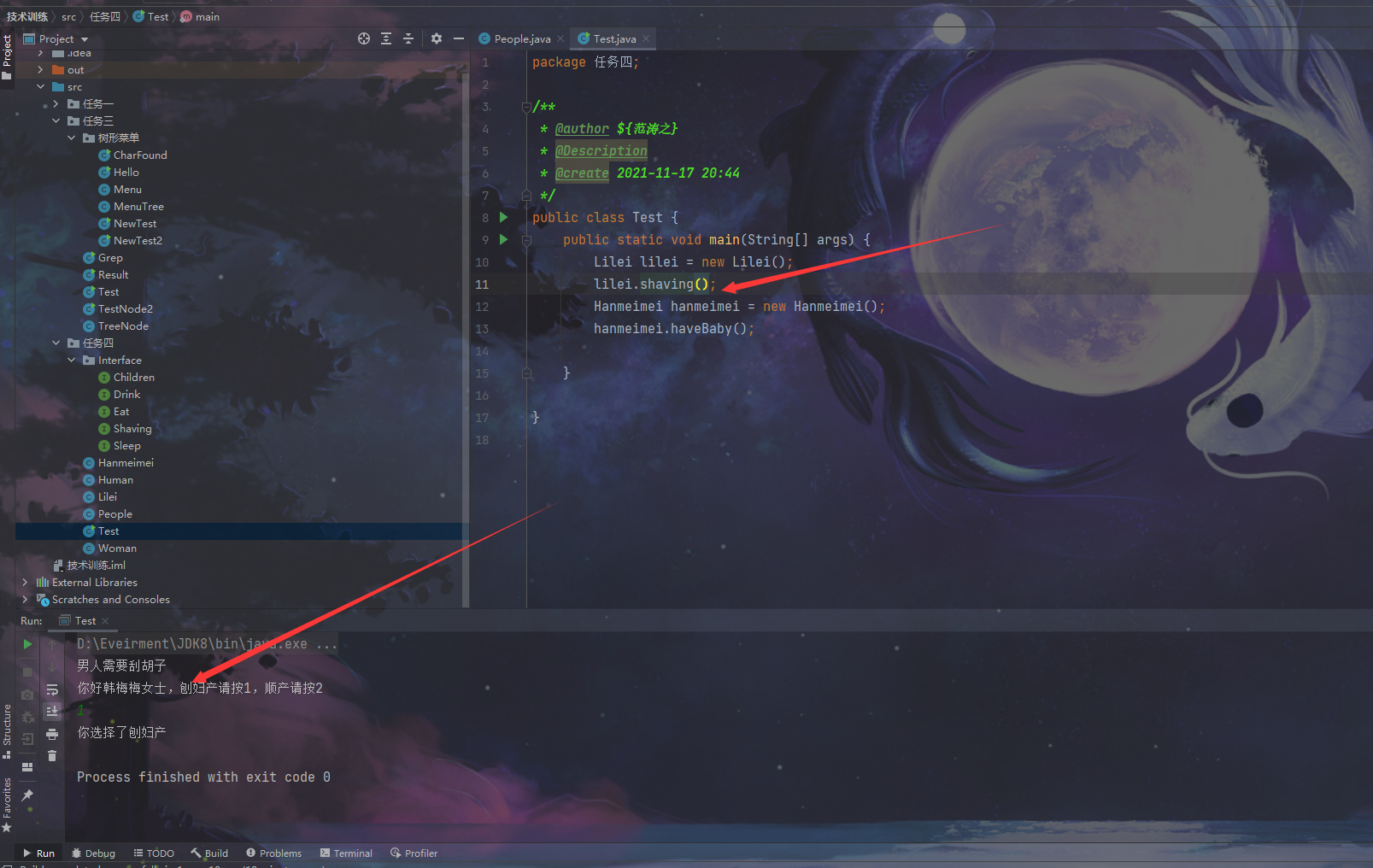The image size is (1373, 868).
Task: Rerun Test with green play icon
Action: coord(27,644)
